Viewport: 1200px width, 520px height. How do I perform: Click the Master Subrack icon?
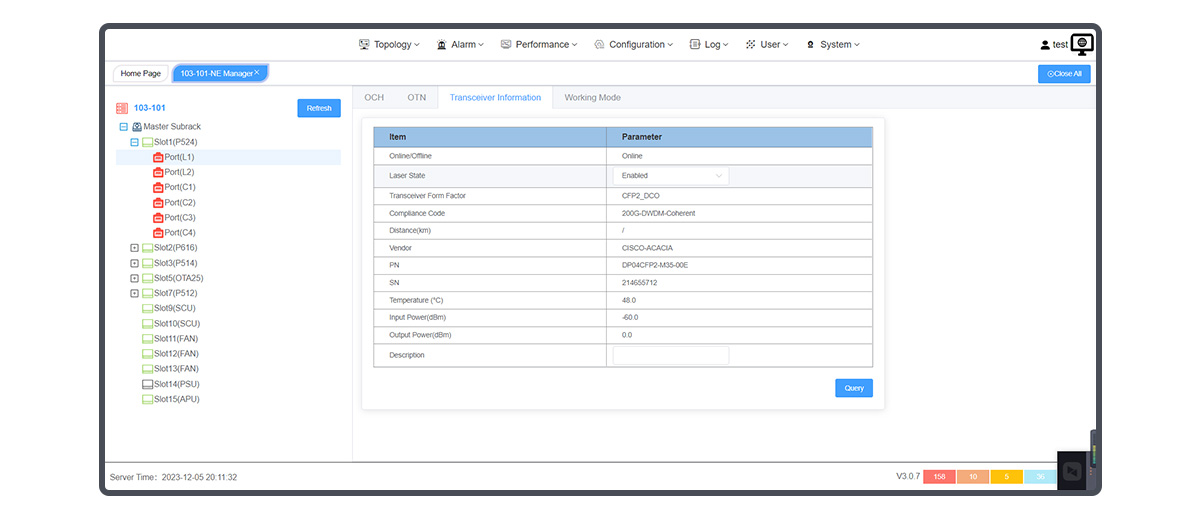[137, 127]
